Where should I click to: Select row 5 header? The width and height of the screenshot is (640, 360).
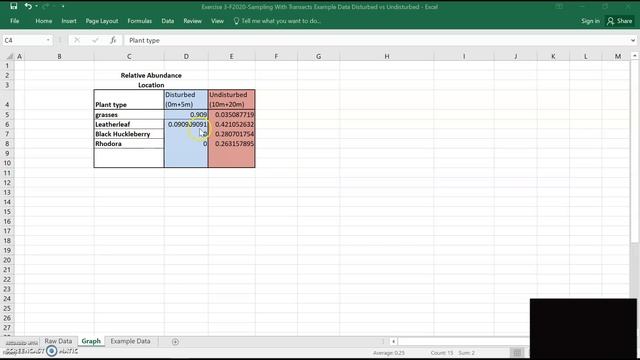click(x=7, y=115)
